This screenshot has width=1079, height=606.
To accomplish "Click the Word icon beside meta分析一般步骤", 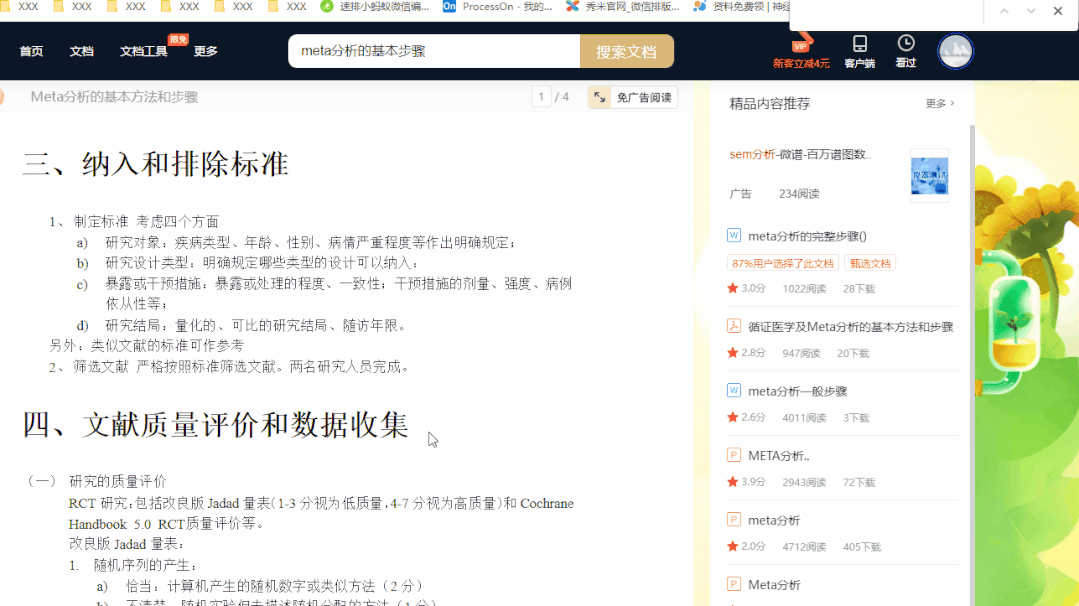I will [x=734, y=391].
